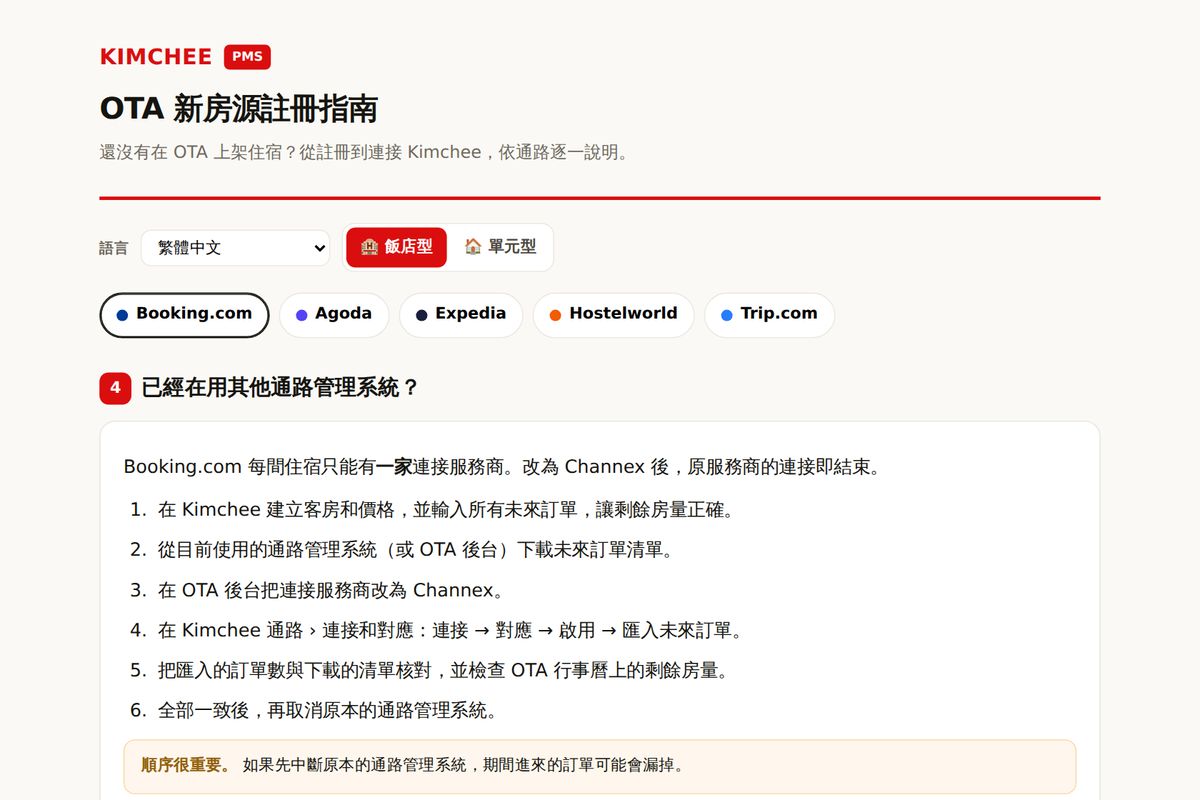Viewport: 1200px width, 800px height.
Task: Click the section heading 已經在用其他通路管理系統？
Action: point(280,388)
